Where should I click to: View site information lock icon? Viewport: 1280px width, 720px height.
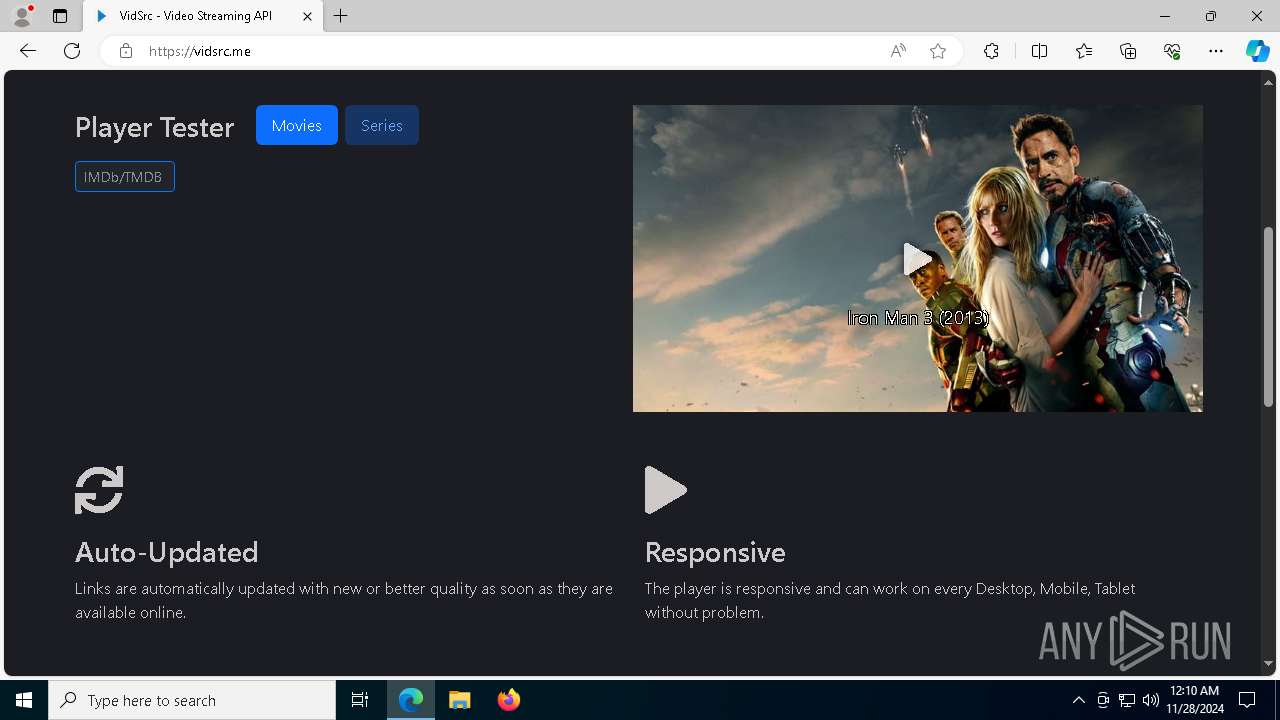click(126, 51)
